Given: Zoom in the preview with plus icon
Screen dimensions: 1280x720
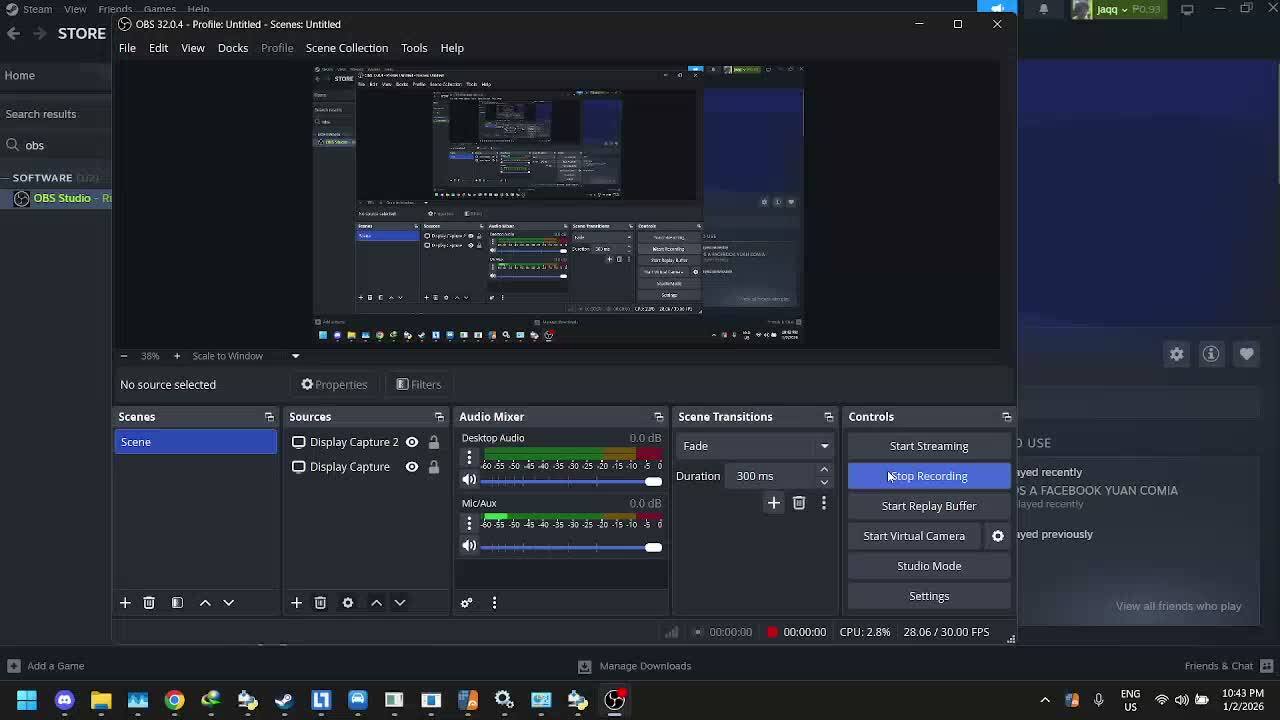Looking at the screenshot, I should [x=177, y=356].
